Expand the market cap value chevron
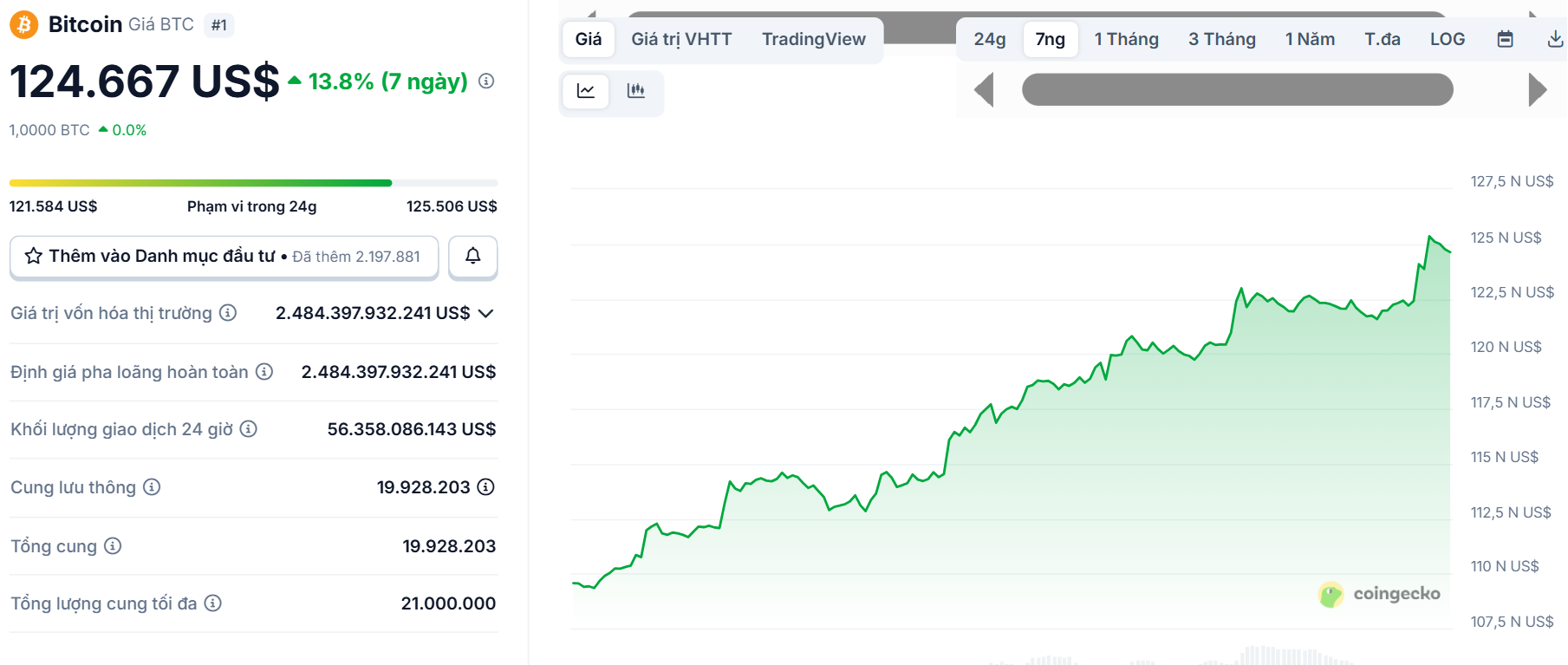This screenshot has width=1568, height=665. click(486, 313)
